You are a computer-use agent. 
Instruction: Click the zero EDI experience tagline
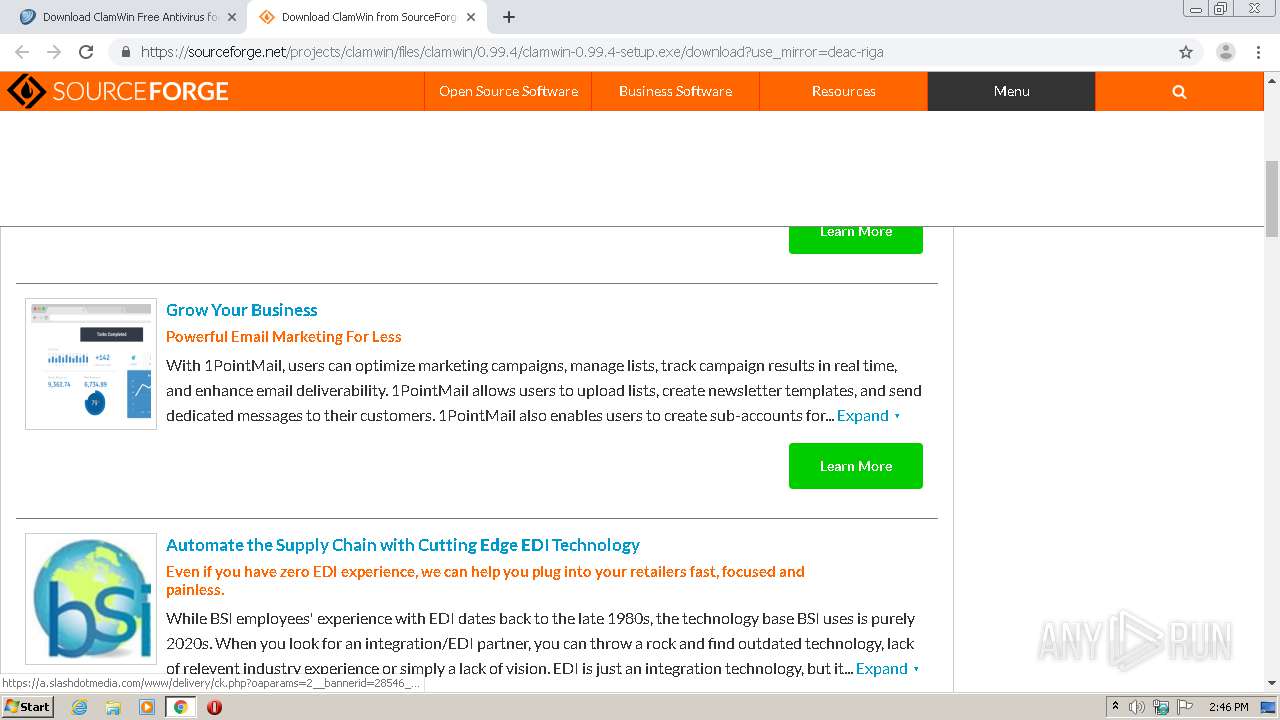click(485, 580)
